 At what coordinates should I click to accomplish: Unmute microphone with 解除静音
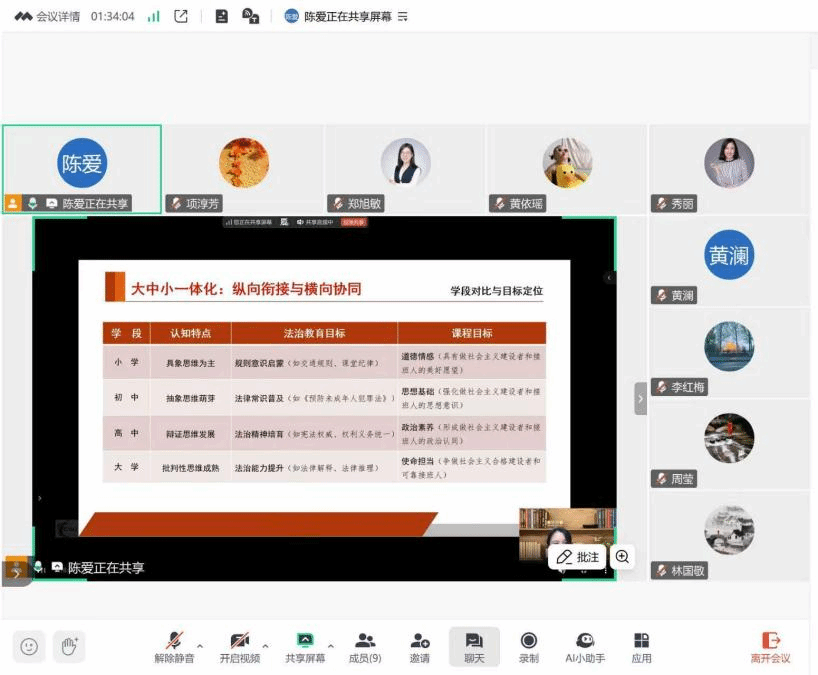point(175,647)
